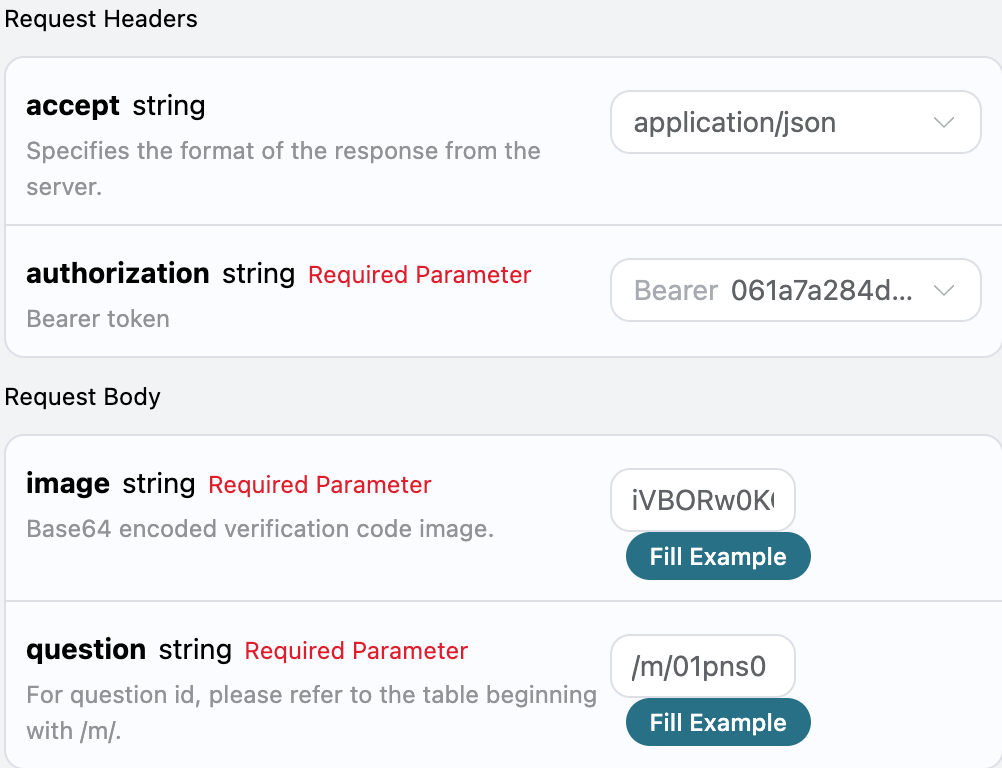Click the 'Bearer token' description text

click(98, 319)
